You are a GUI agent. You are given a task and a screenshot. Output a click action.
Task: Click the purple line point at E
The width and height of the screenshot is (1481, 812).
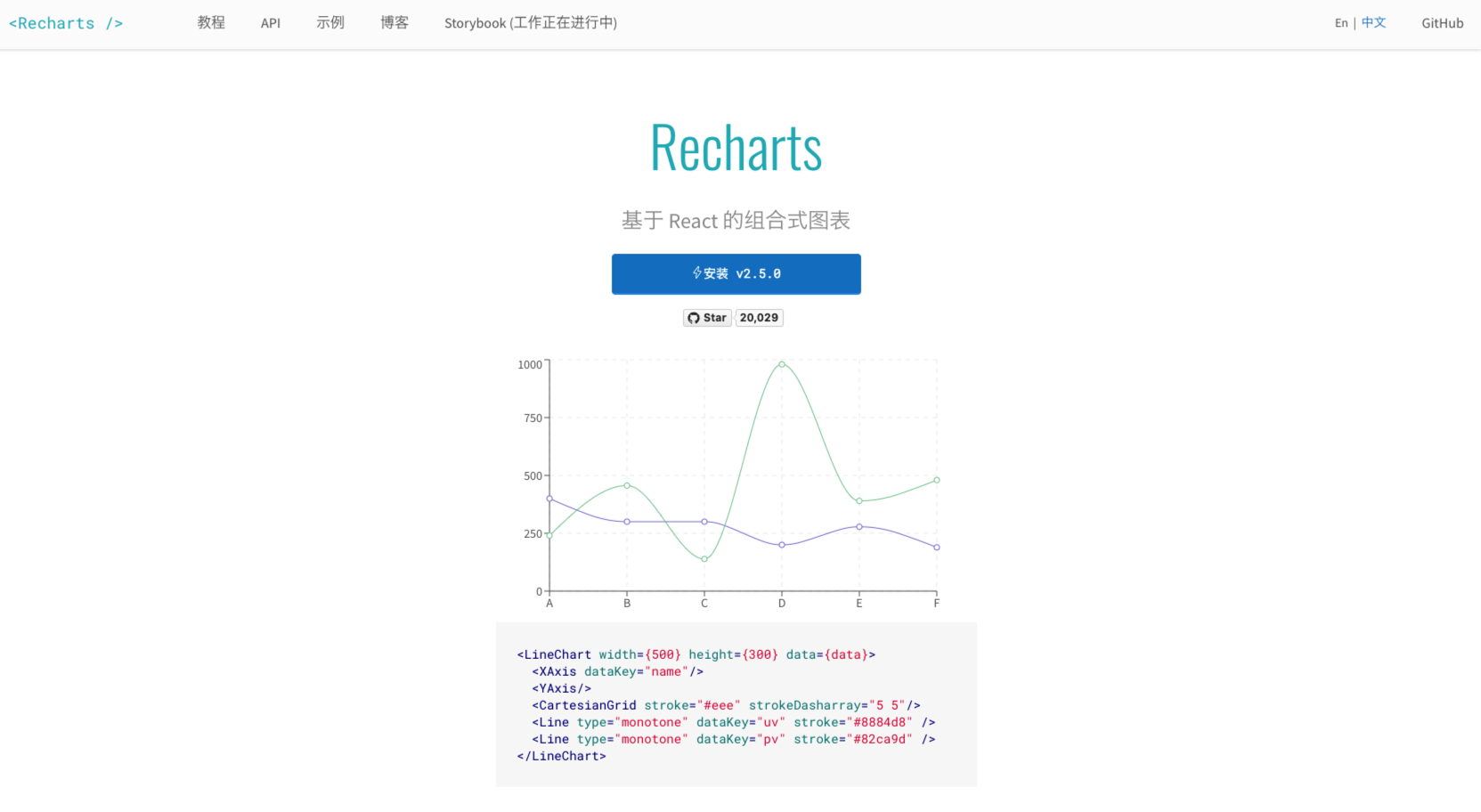[859, 526]
